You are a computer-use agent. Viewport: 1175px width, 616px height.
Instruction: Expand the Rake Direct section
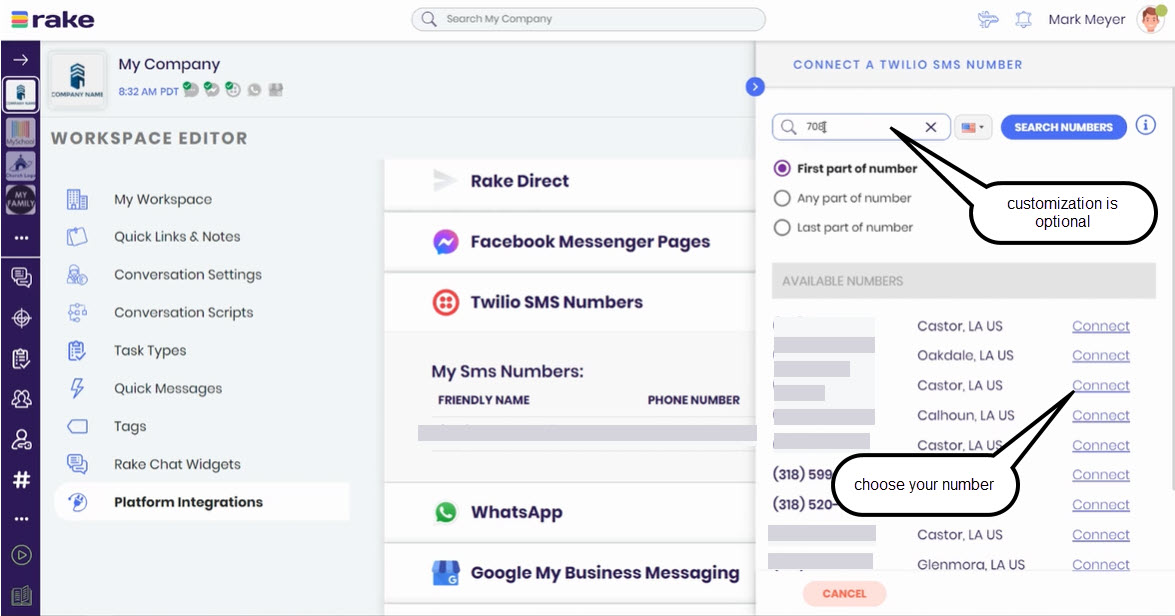pos(570,181)
